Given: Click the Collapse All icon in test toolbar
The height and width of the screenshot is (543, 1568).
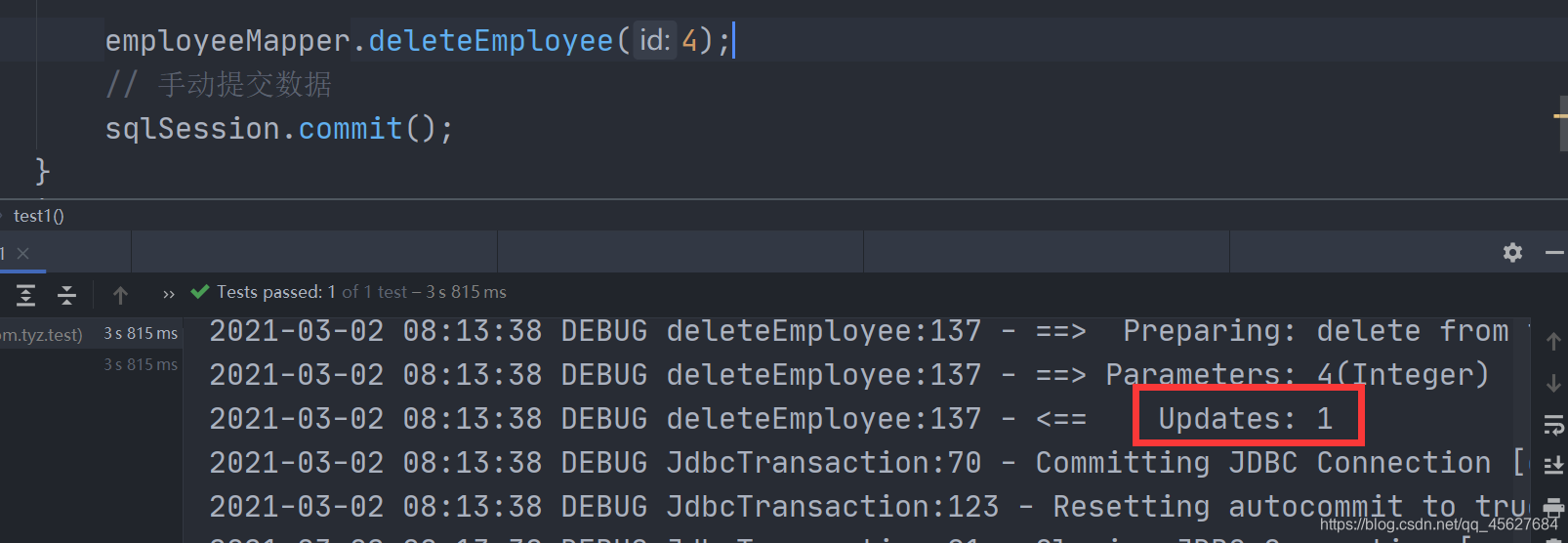Looking at the screenshot, I should [66, 294].
